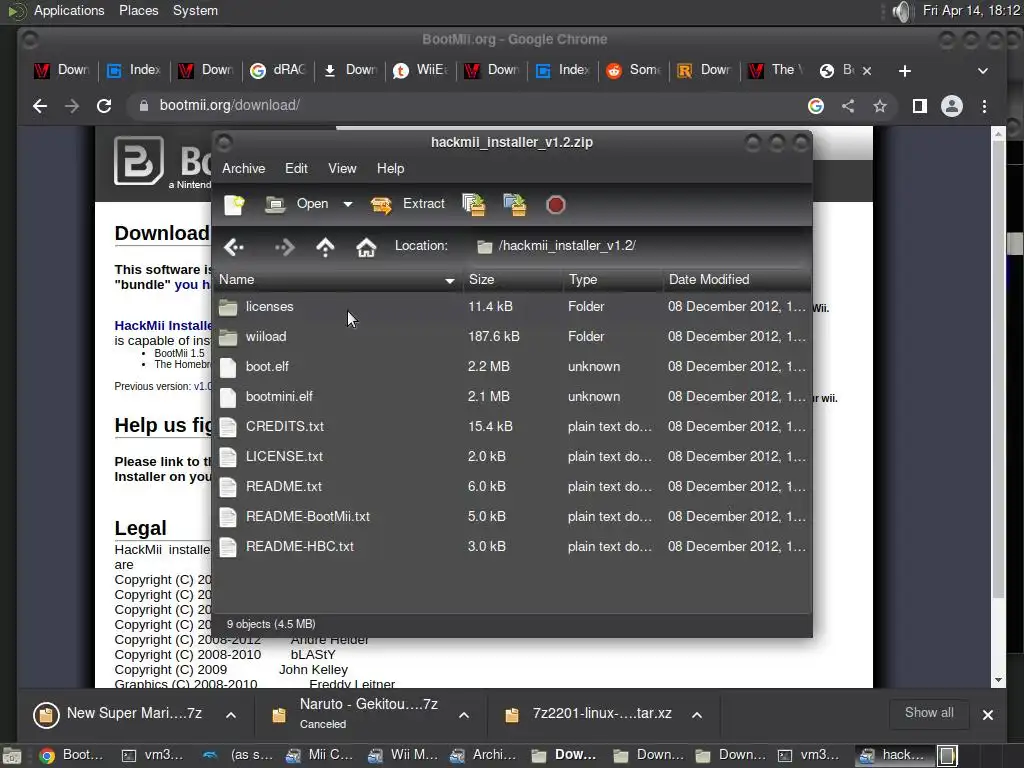1024x768 pixels.
Task: Open the 7z2201-linux tar.xz download
Action: 590,714
